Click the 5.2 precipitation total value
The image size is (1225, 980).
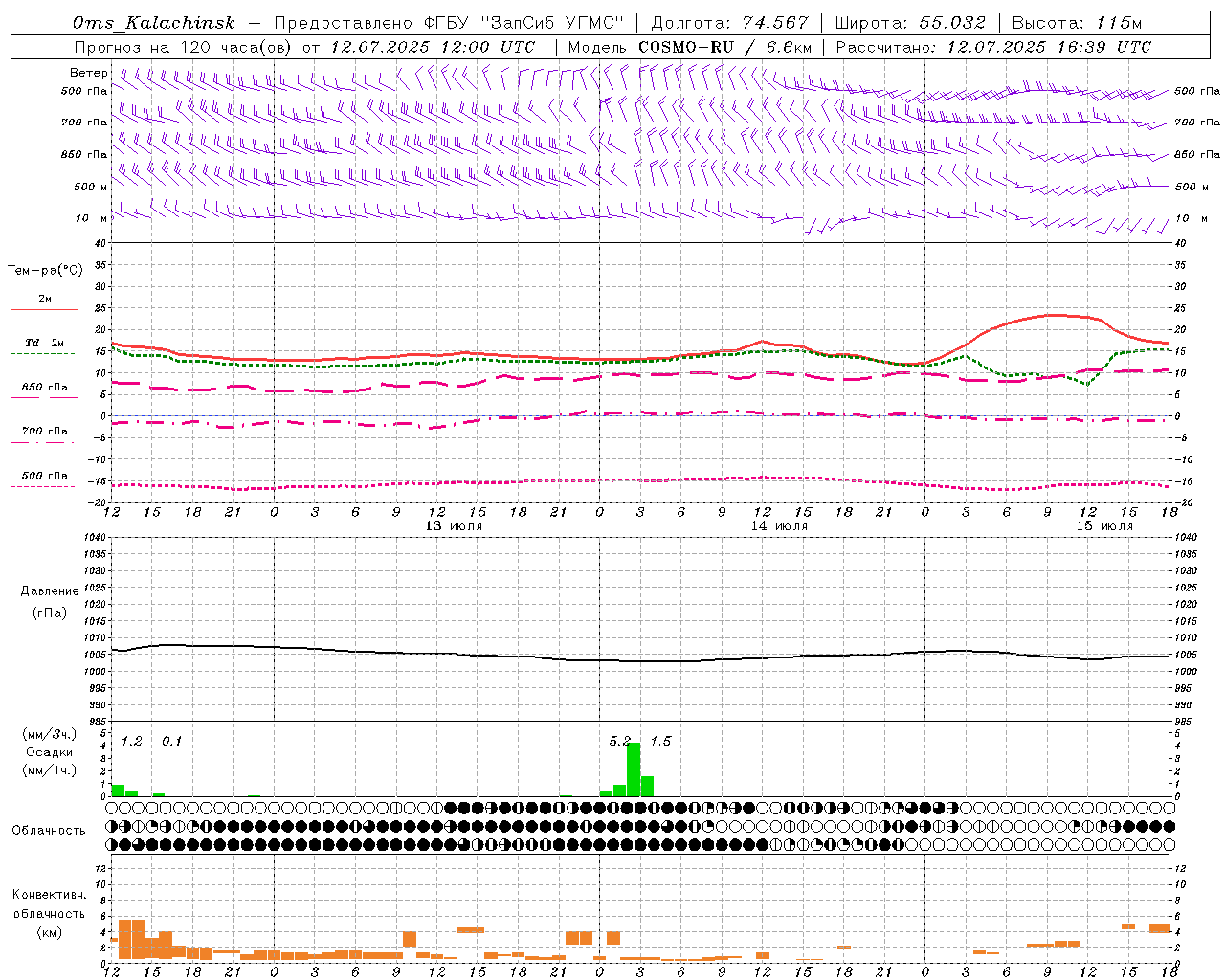click(620, 742)
